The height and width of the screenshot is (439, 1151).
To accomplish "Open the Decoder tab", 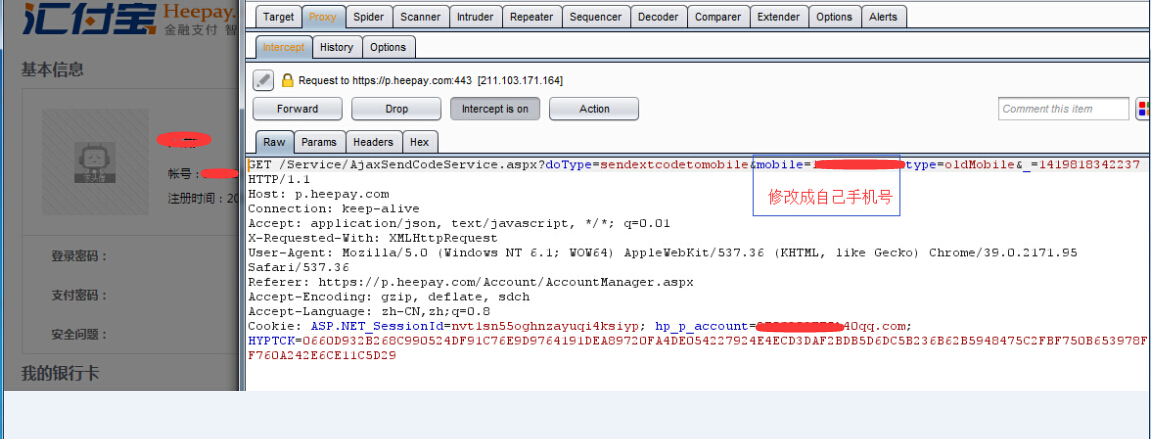I will (658, 17).
